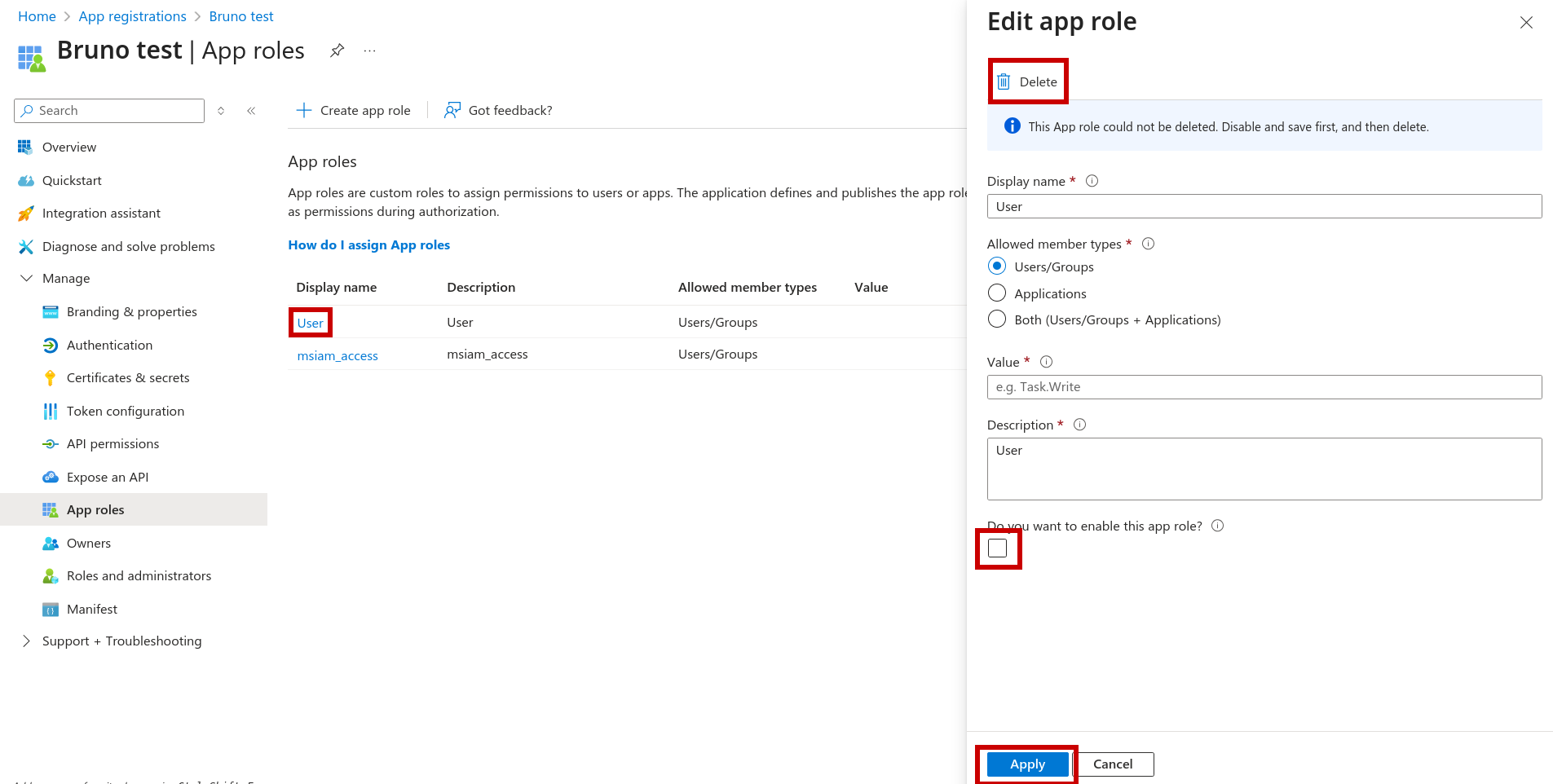Click the info icon beside Allowed member types
Viewport: 1553px width, 784px height.
[x=1148, y=244]
